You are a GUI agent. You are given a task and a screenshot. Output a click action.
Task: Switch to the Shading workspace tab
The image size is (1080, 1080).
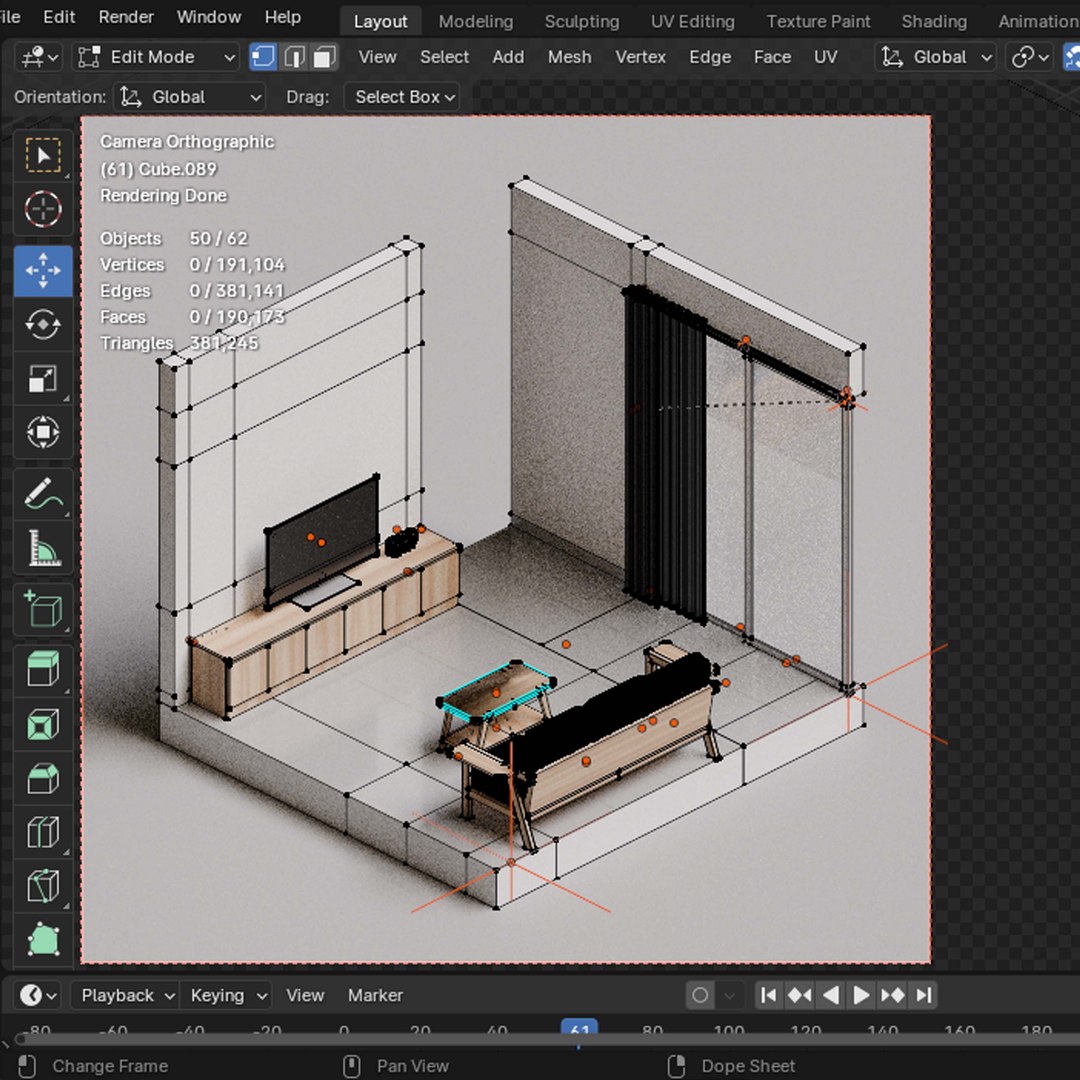pos(934,21)
